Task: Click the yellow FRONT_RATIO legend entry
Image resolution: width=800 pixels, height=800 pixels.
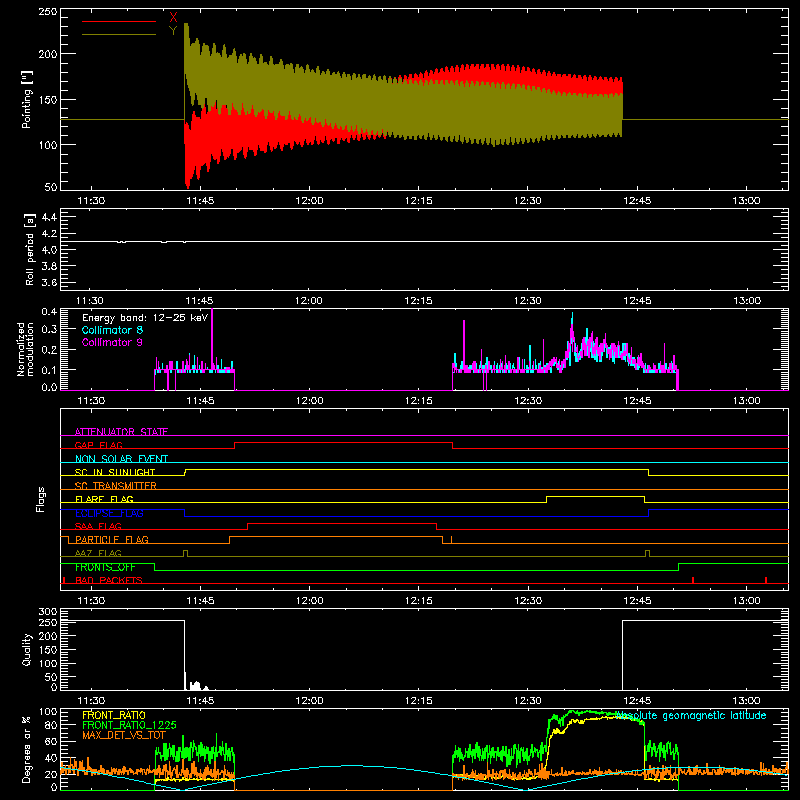Action: point(114,715)
